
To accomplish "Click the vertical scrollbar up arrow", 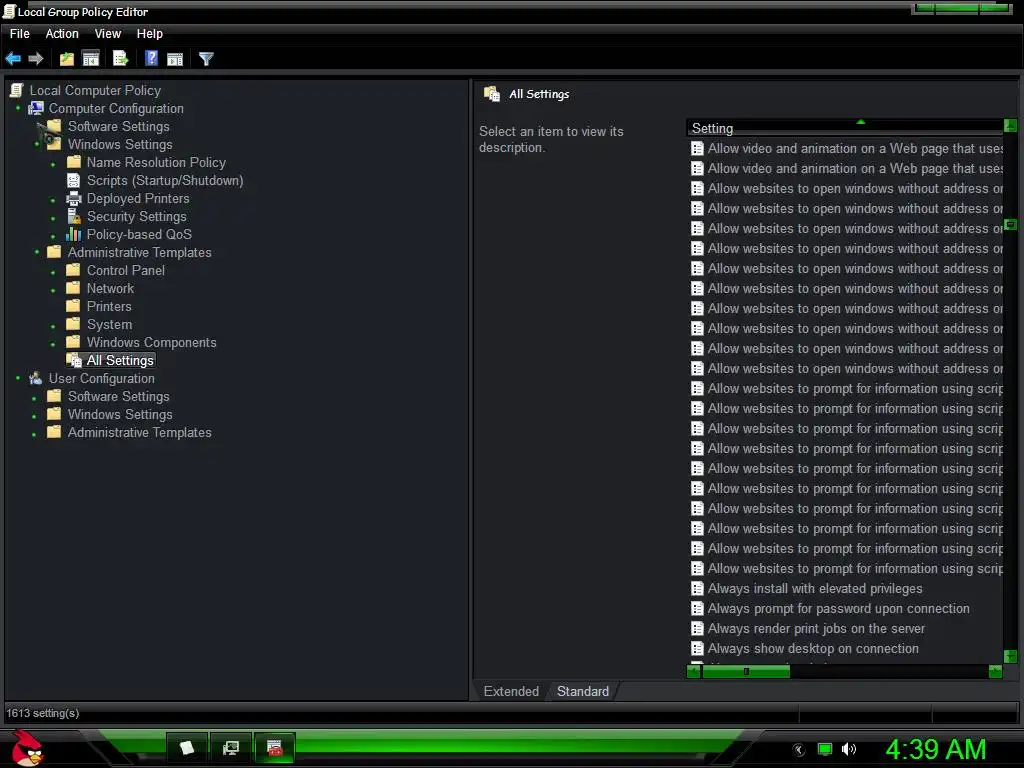I will (1010, 125).
